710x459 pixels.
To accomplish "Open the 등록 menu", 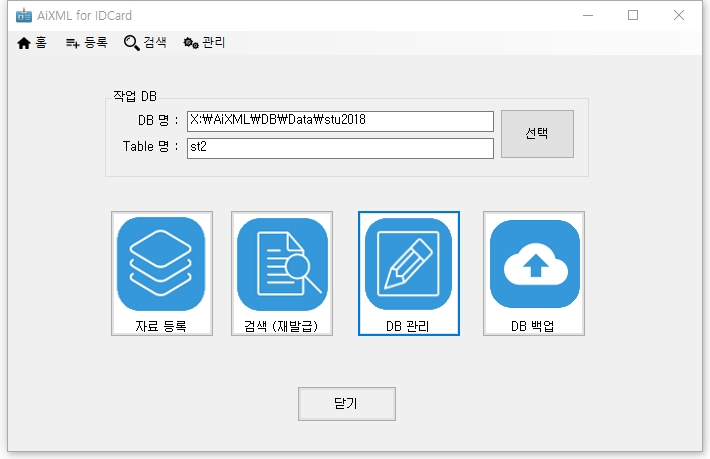I will click(x=86, y=43).
